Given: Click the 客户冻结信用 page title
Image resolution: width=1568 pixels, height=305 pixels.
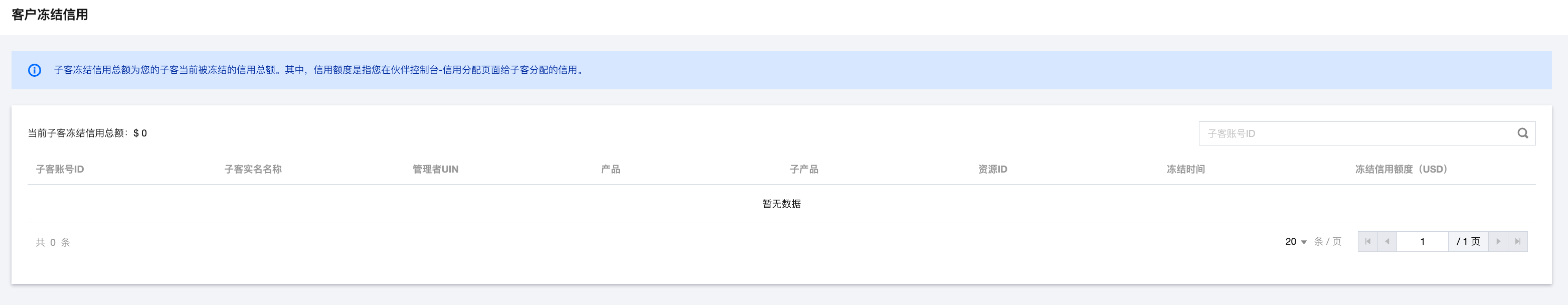Looking at the screenshot, I should pyautogui.click(x=50, y=15).
